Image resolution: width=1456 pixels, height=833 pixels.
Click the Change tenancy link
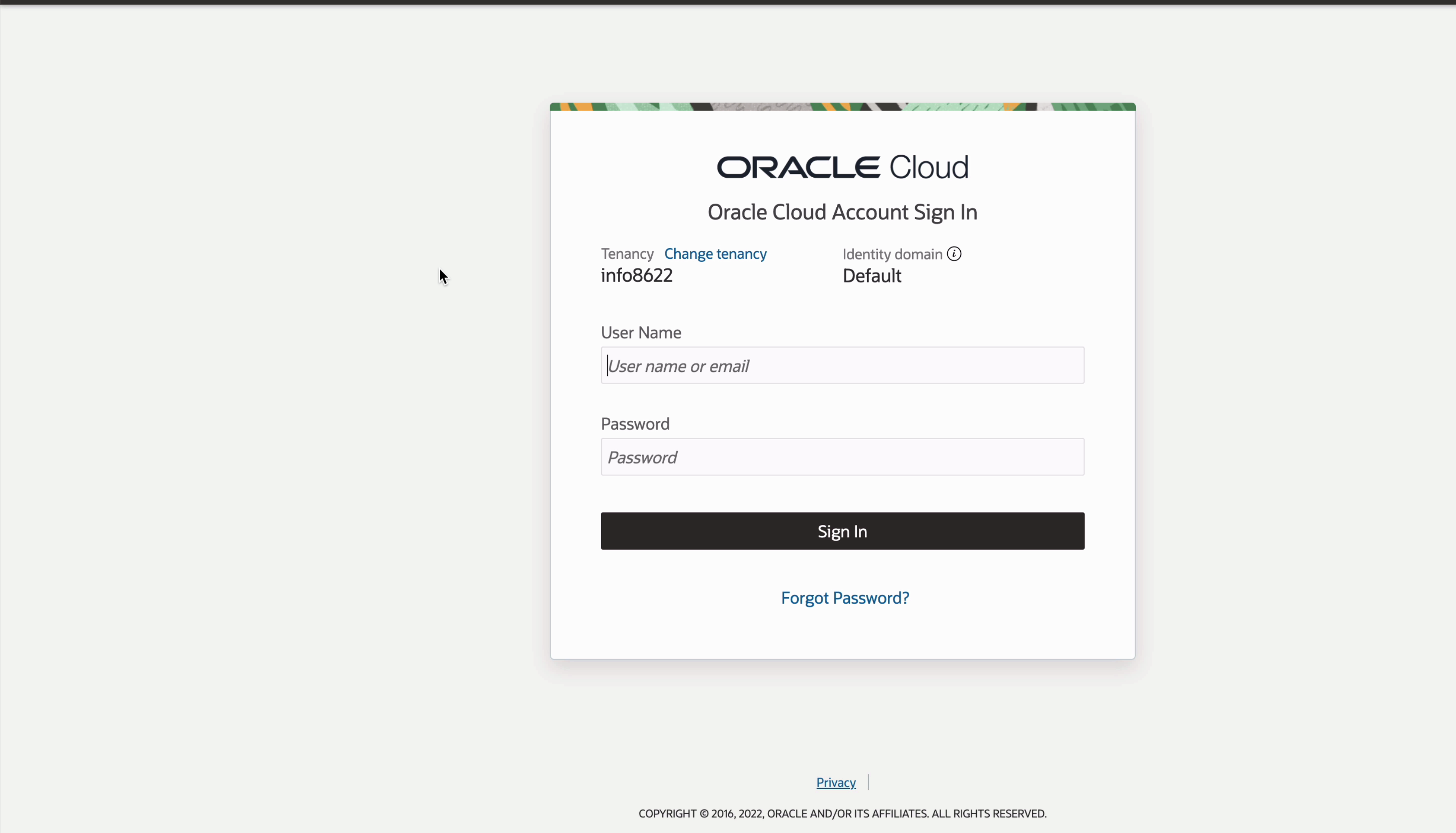point(715,254)
